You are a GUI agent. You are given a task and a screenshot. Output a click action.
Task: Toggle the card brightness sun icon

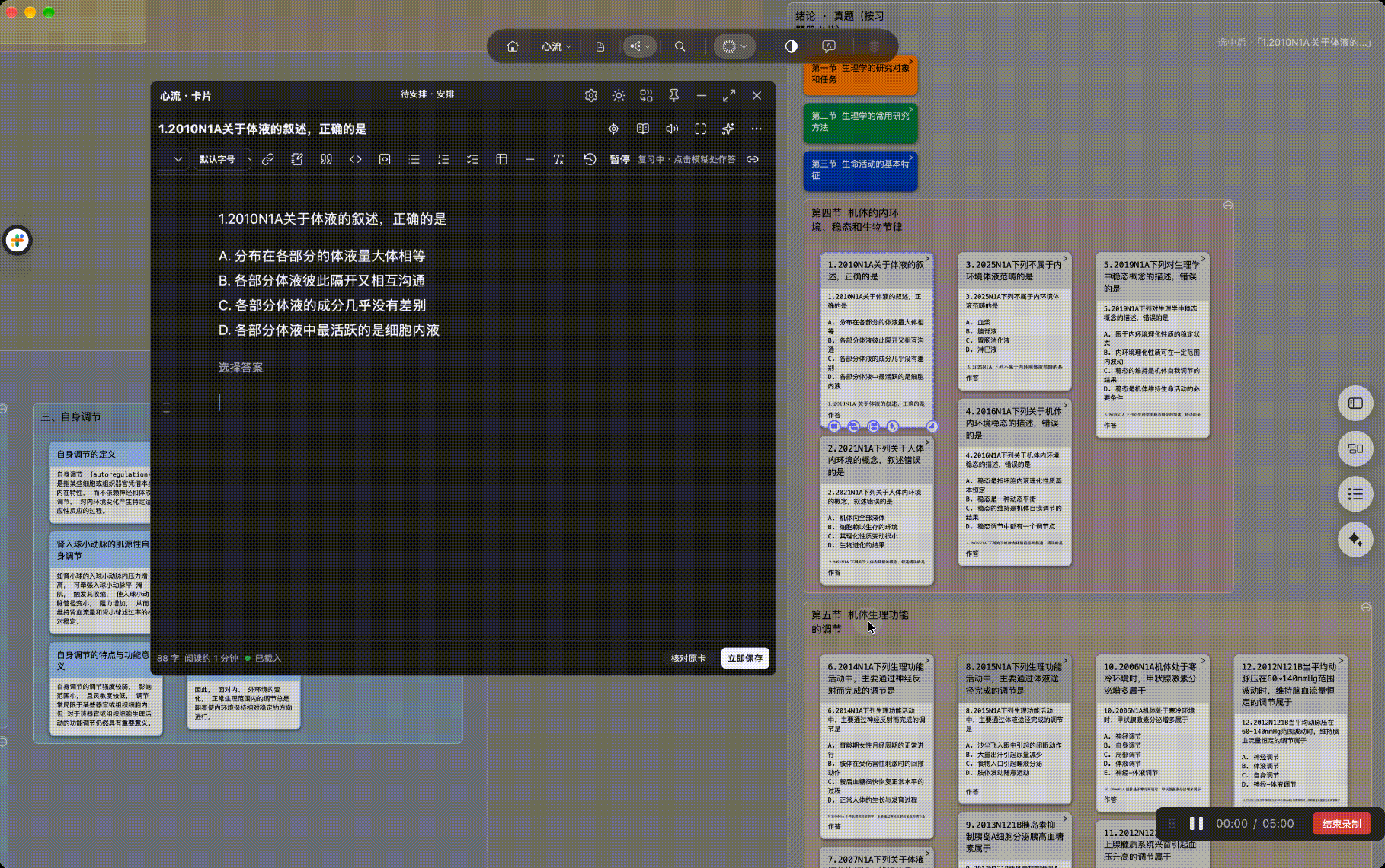pyautogui.click(x=619, y=95)
